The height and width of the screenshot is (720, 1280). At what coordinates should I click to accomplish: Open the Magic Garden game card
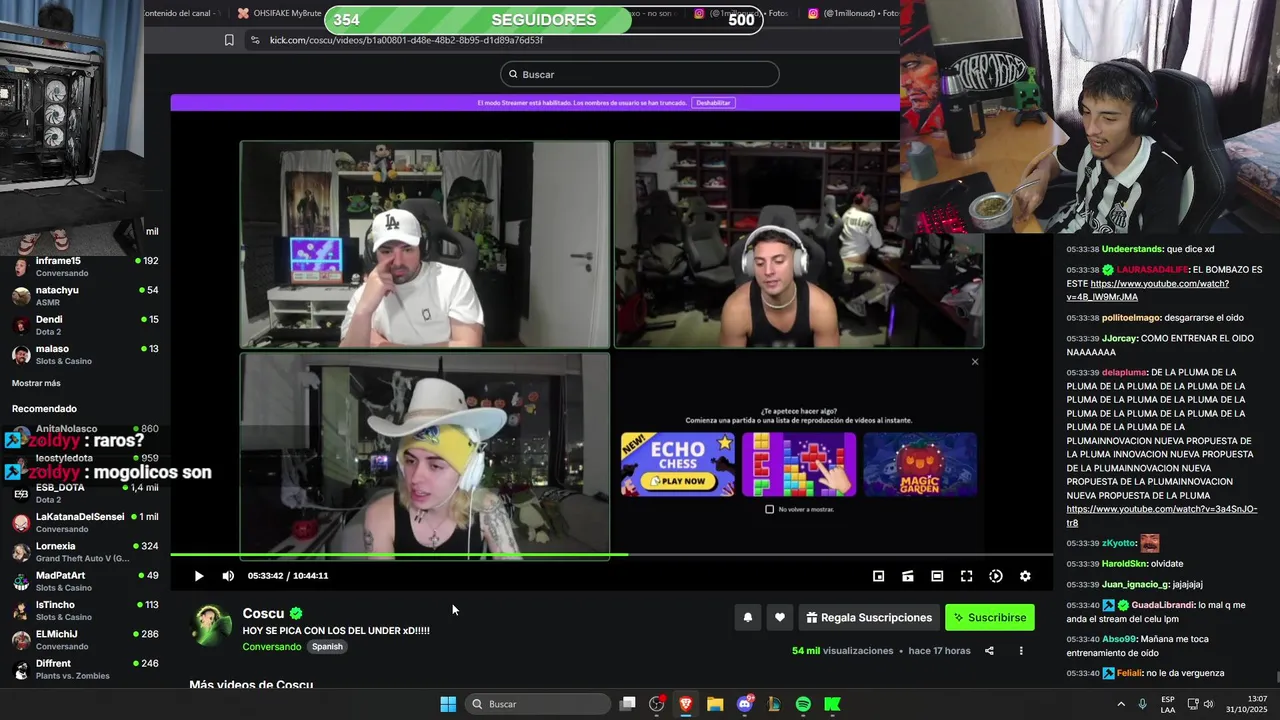click(920, 464)
